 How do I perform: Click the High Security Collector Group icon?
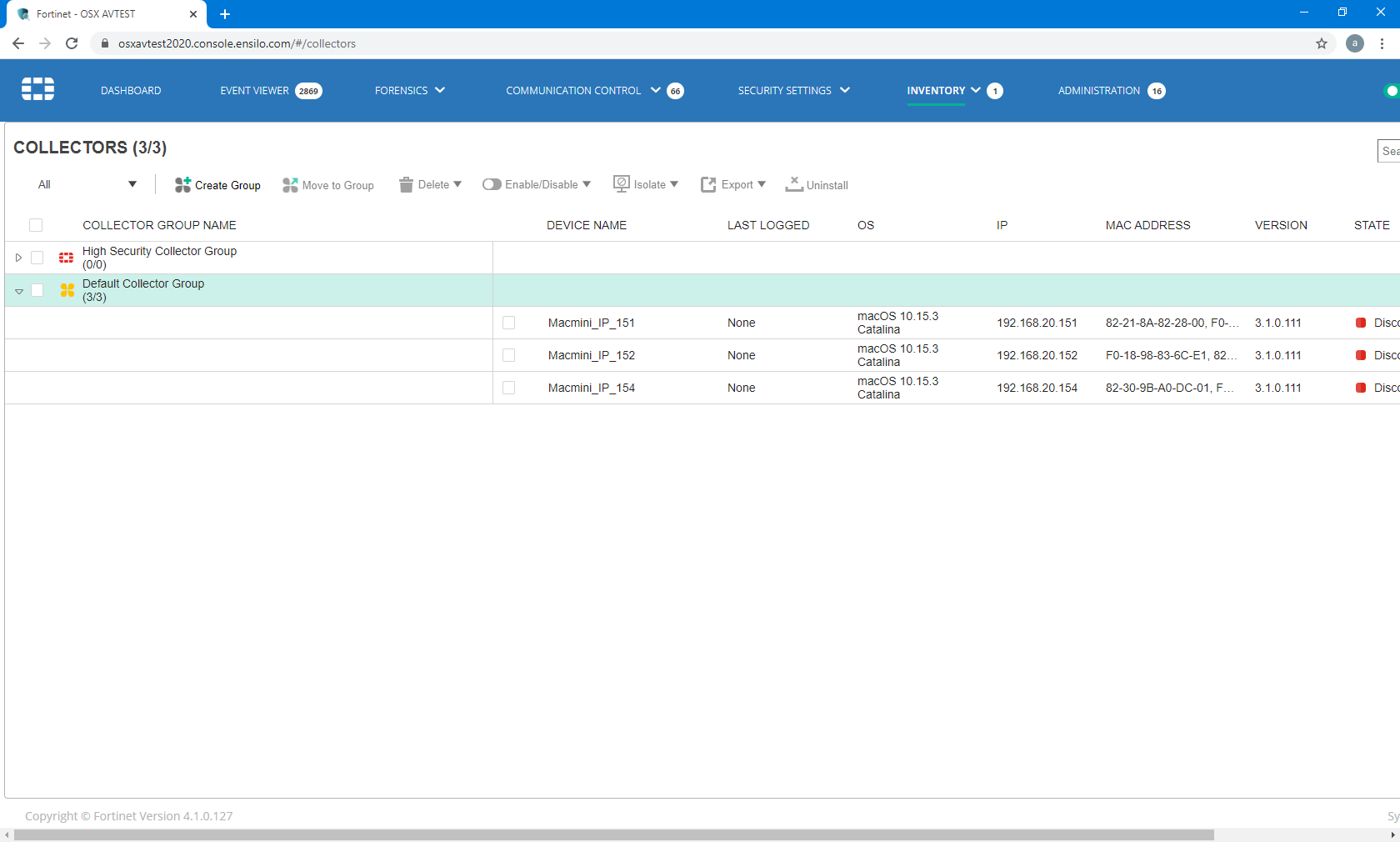67,258
